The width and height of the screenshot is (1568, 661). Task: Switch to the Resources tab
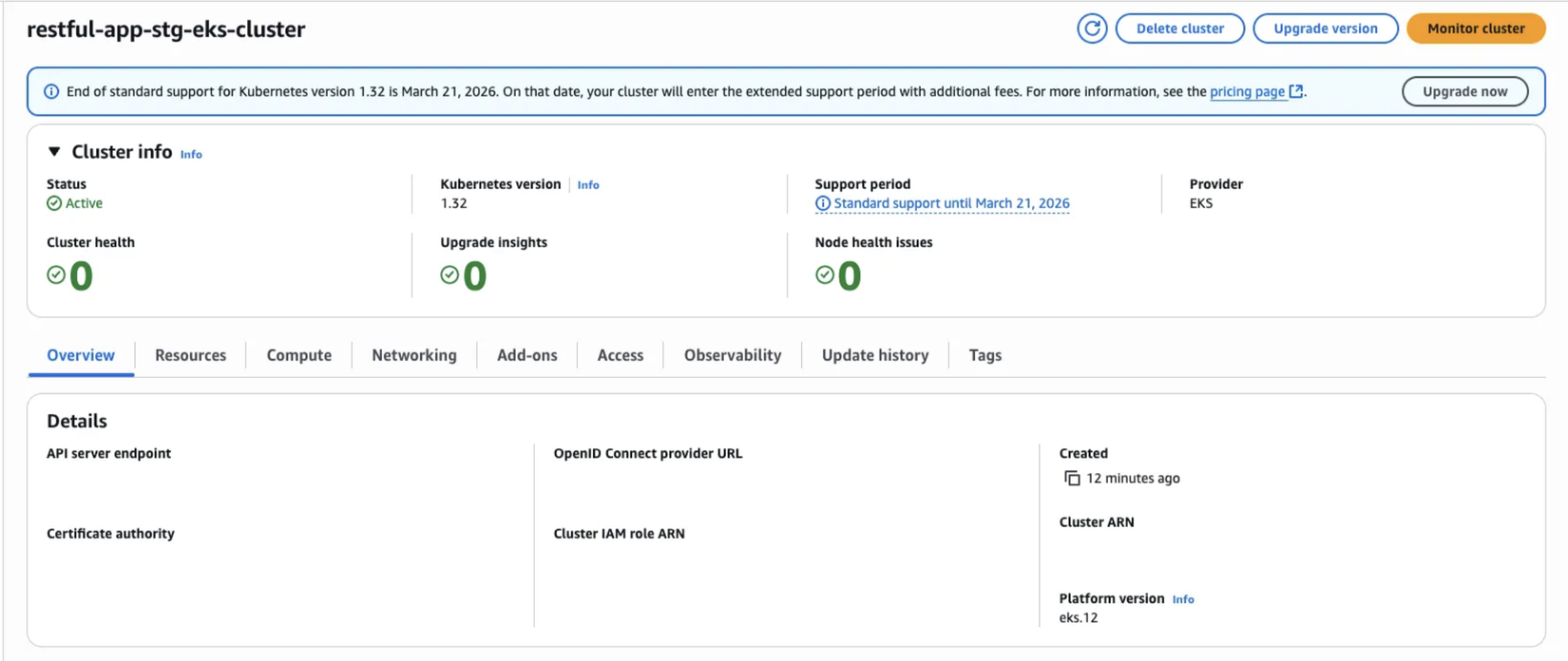pos(190,355)
